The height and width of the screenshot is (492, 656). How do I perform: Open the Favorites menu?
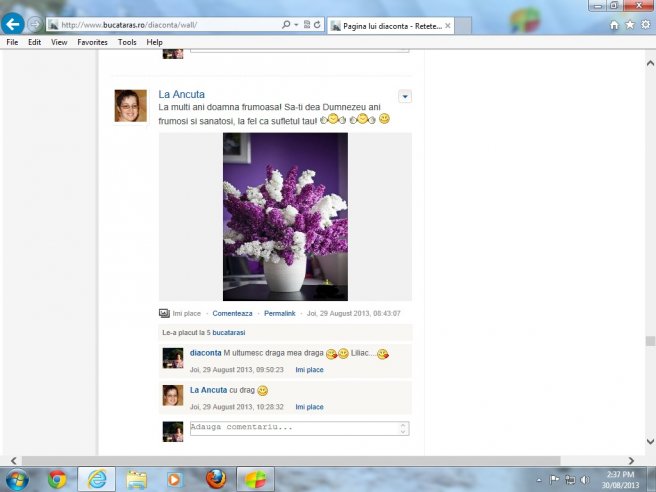point(92,43)
